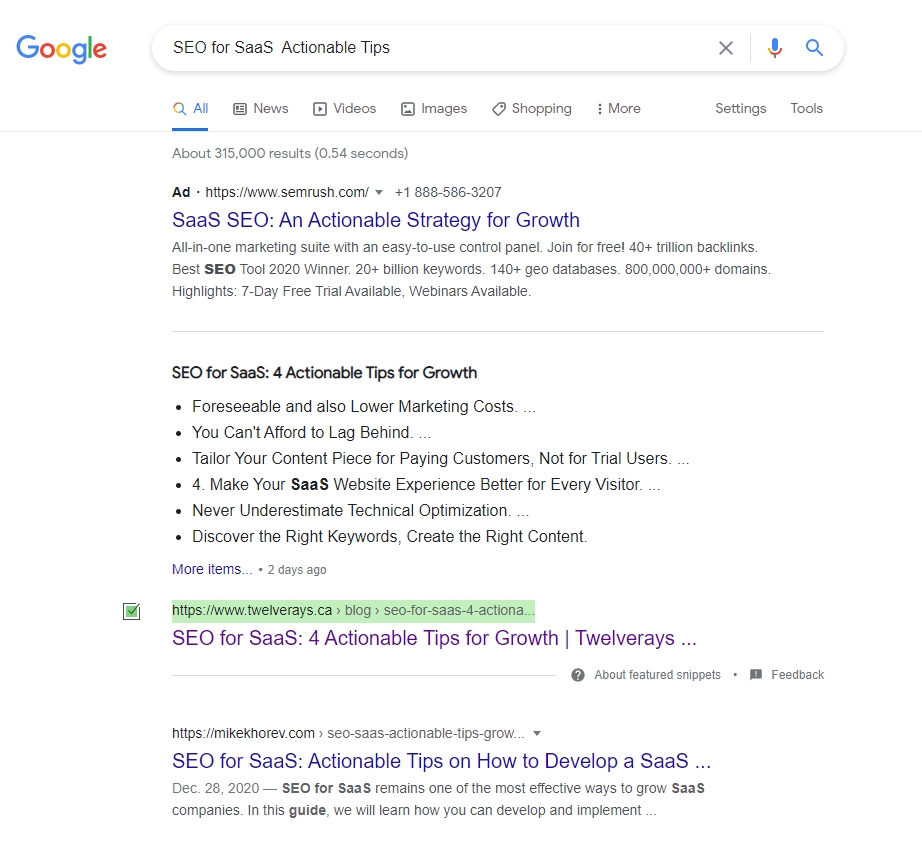Click the More items link in featured snippet

click(x=211, y=569)
